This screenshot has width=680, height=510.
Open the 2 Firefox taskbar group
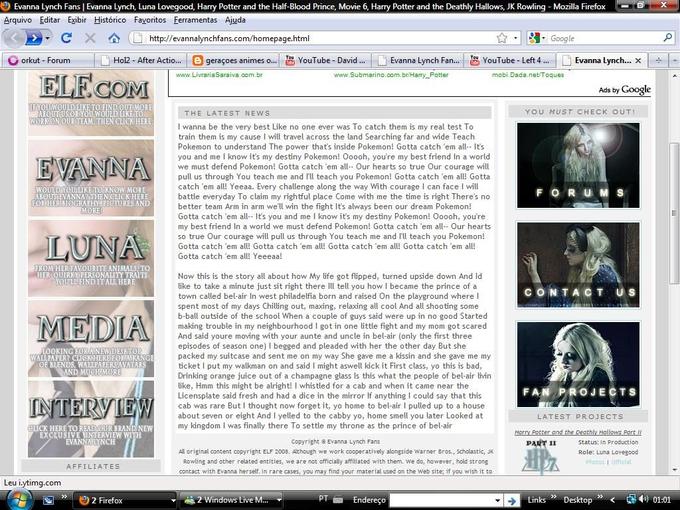(x=125, y=500)
